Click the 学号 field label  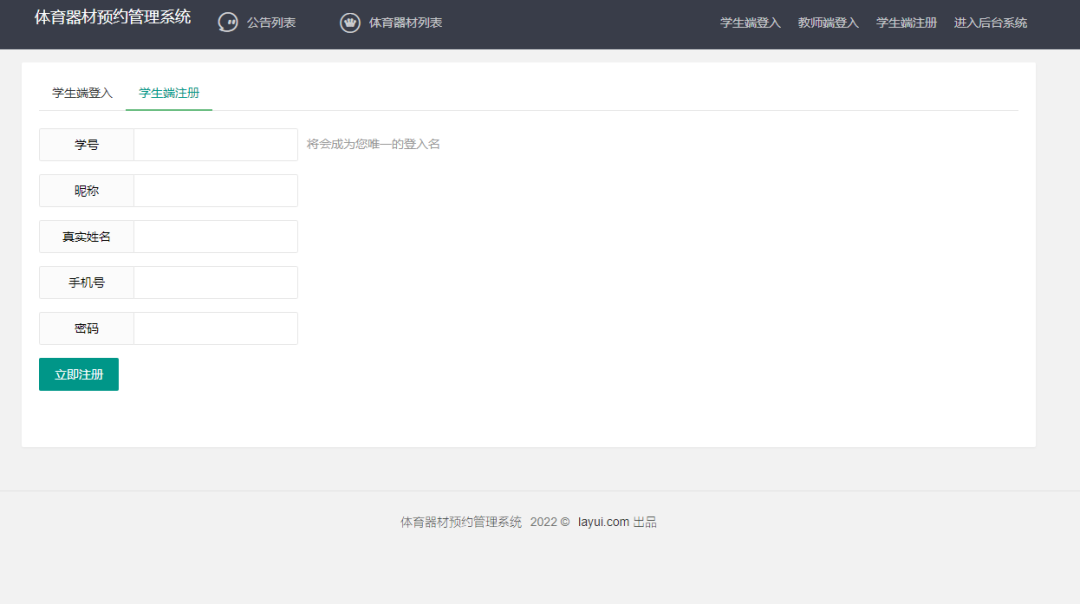point(87,145)
